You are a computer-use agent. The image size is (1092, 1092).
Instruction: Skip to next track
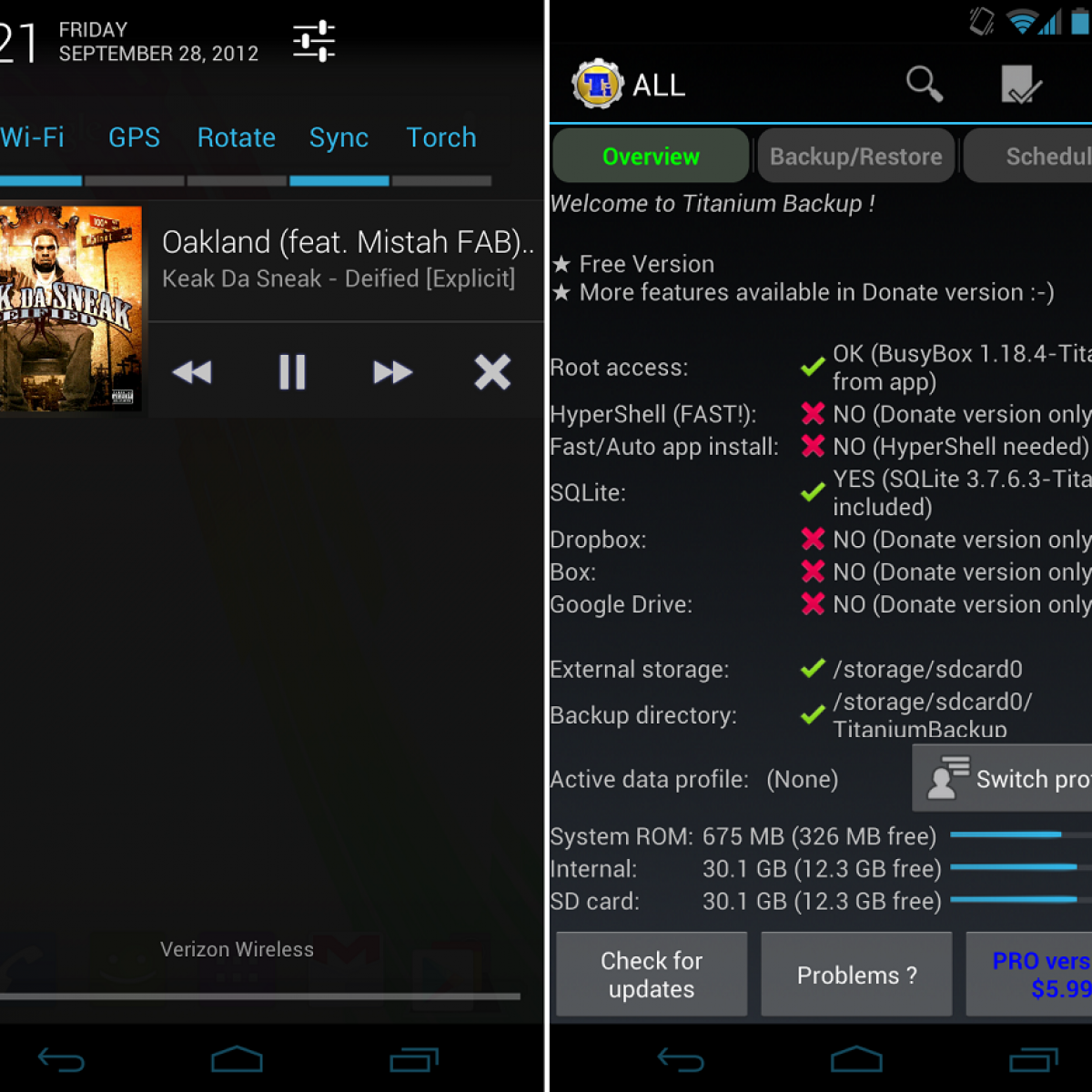pos(392,372)
